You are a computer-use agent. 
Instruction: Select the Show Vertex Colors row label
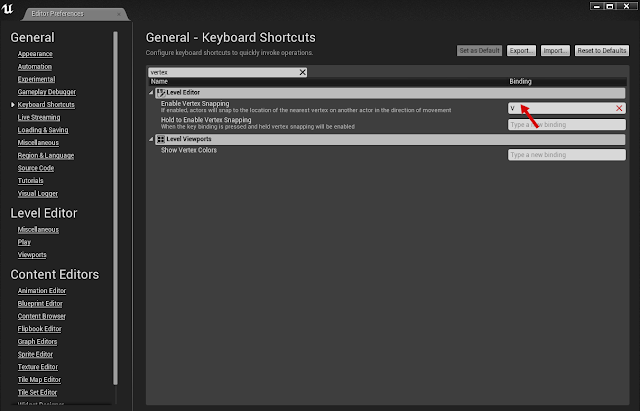click(x=189, y=150)
